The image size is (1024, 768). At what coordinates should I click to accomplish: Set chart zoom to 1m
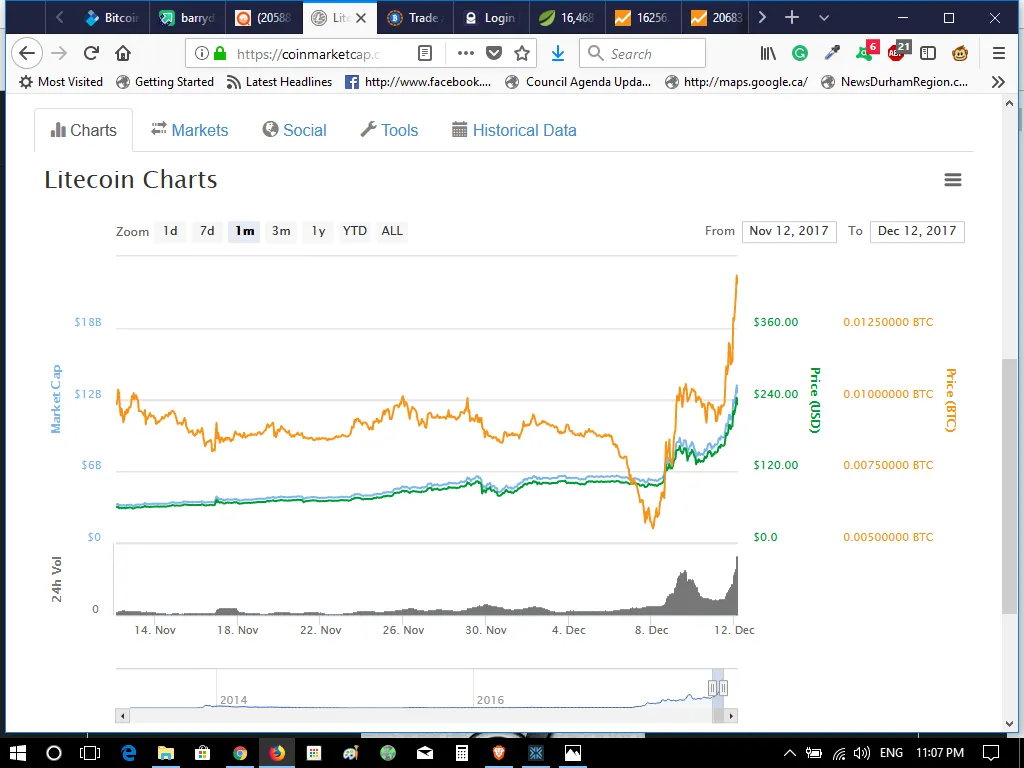point(244,231)
